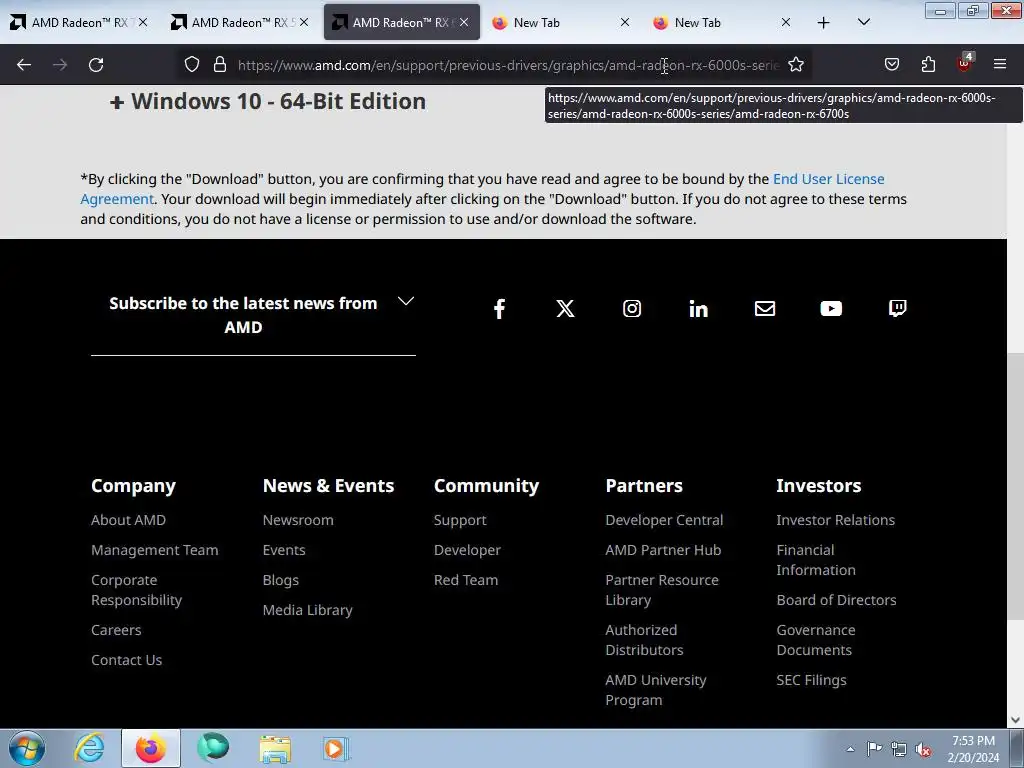Open uBlock Origin extension icon
Screen dimensions: 1024x768
pyautogui.click(x=964, y=63)
